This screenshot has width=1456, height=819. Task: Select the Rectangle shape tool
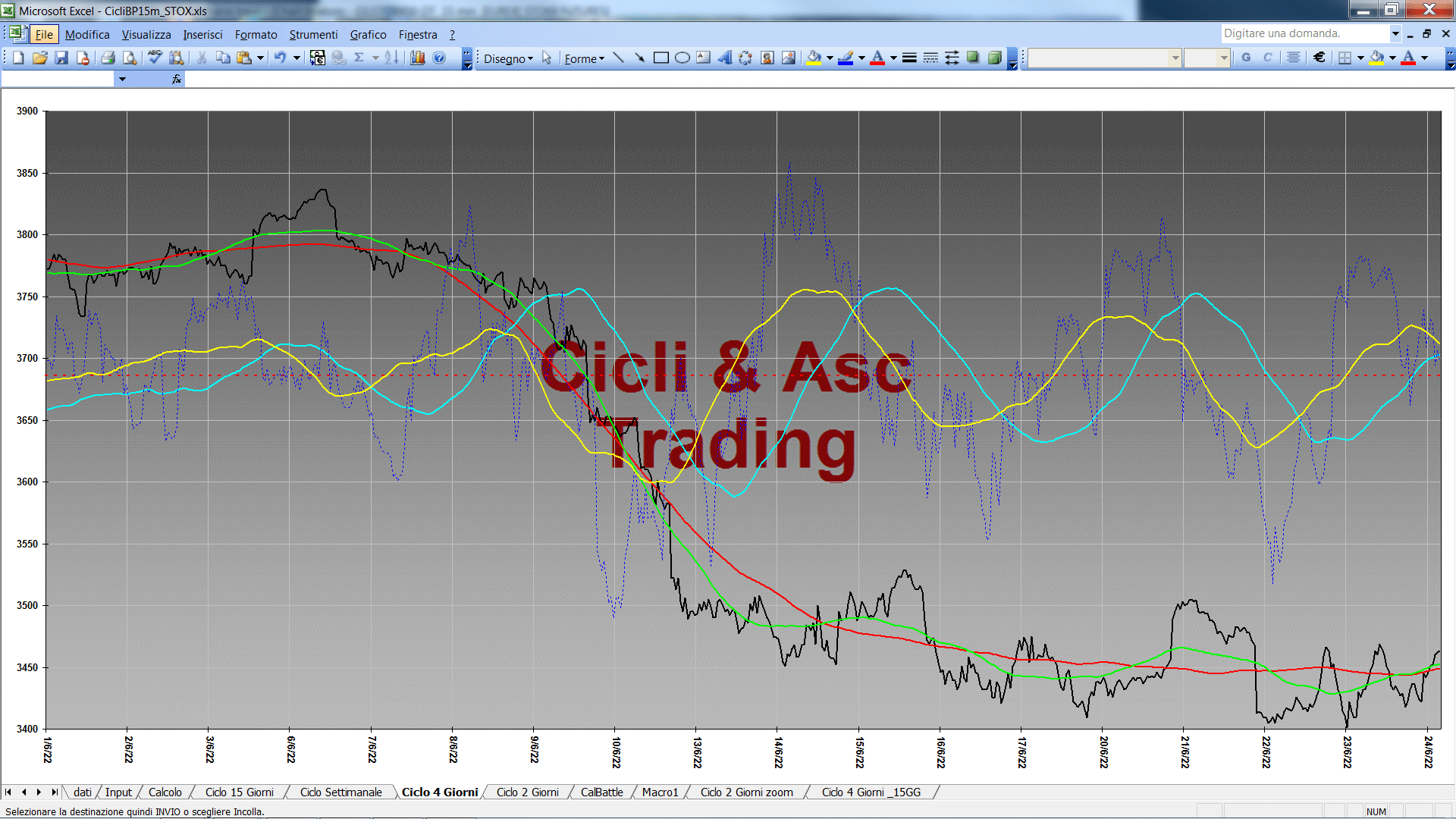click(x=661, y=58)
